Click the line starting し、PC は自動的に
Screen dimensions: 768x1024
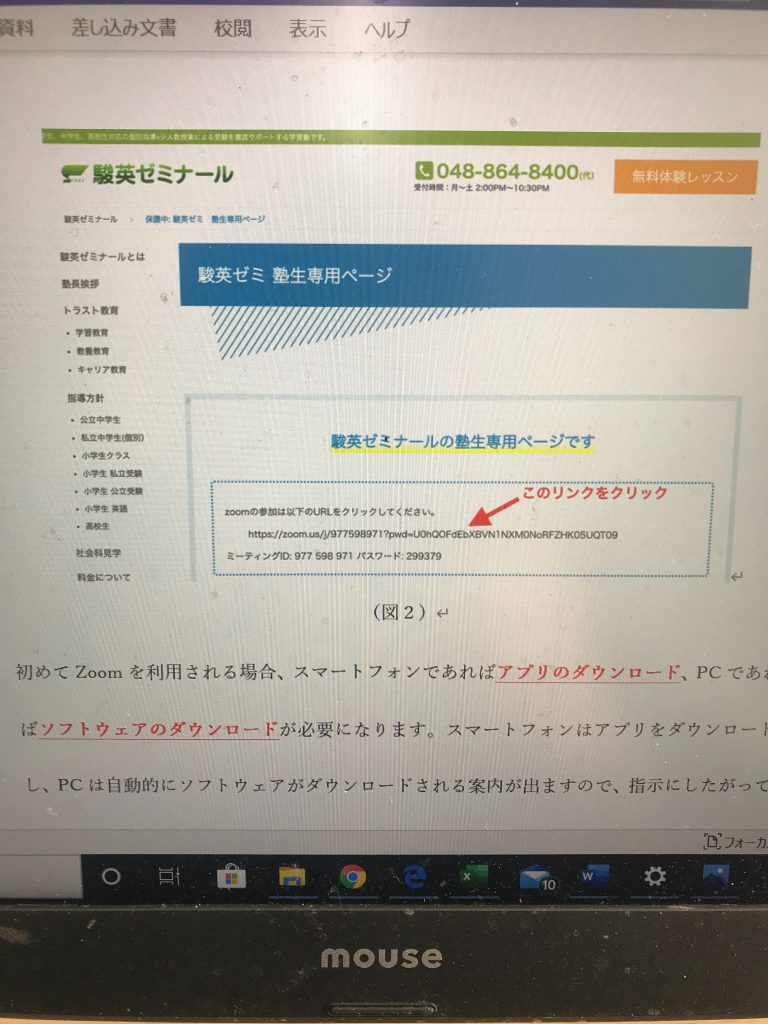(x=396, y=785)
